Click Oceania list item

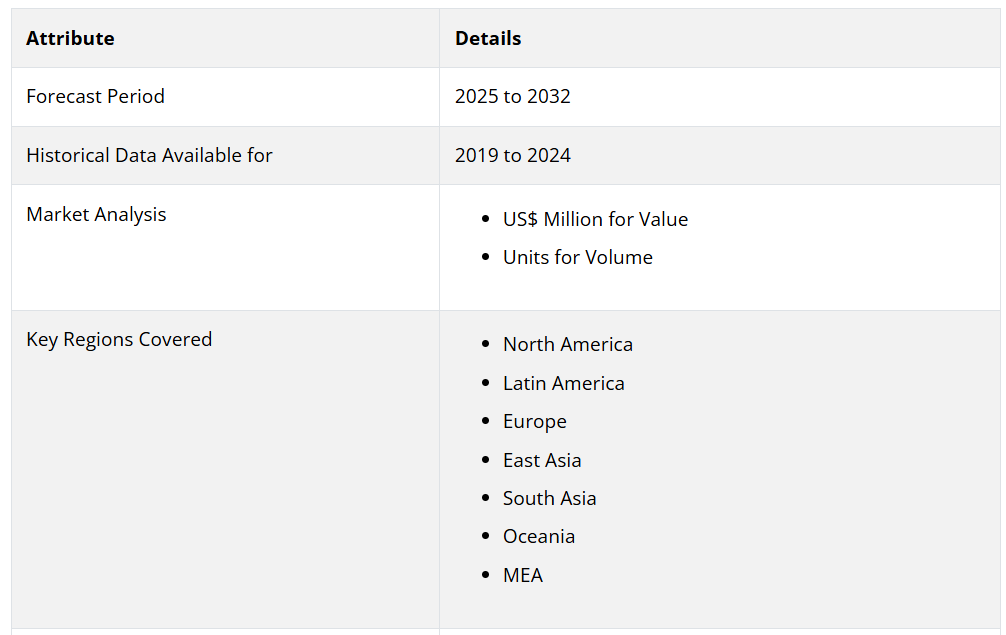pyautogui.click(x=539, y=536)
